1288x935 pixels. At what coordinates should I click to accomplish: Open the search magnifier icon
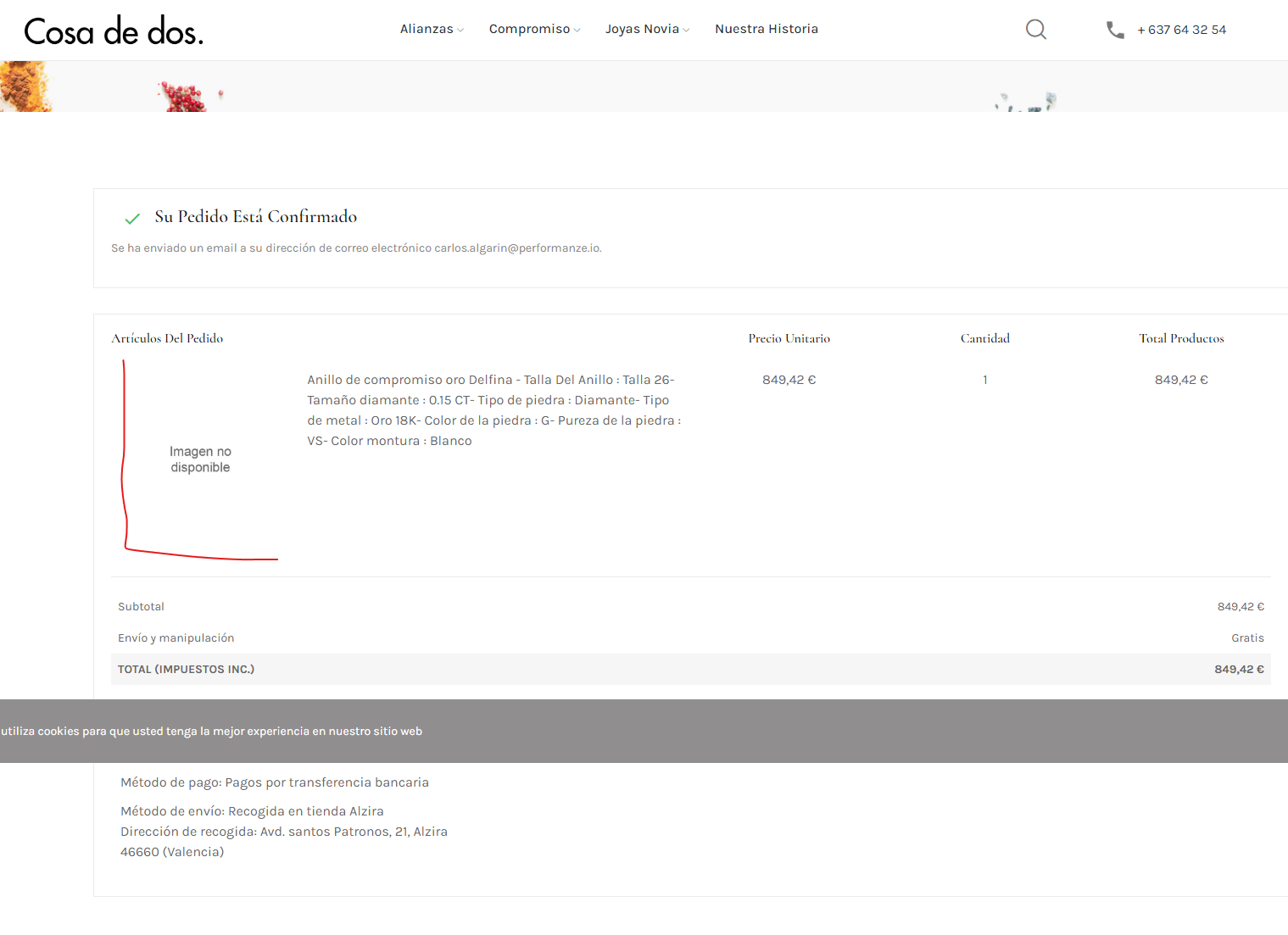point(1035,30)
